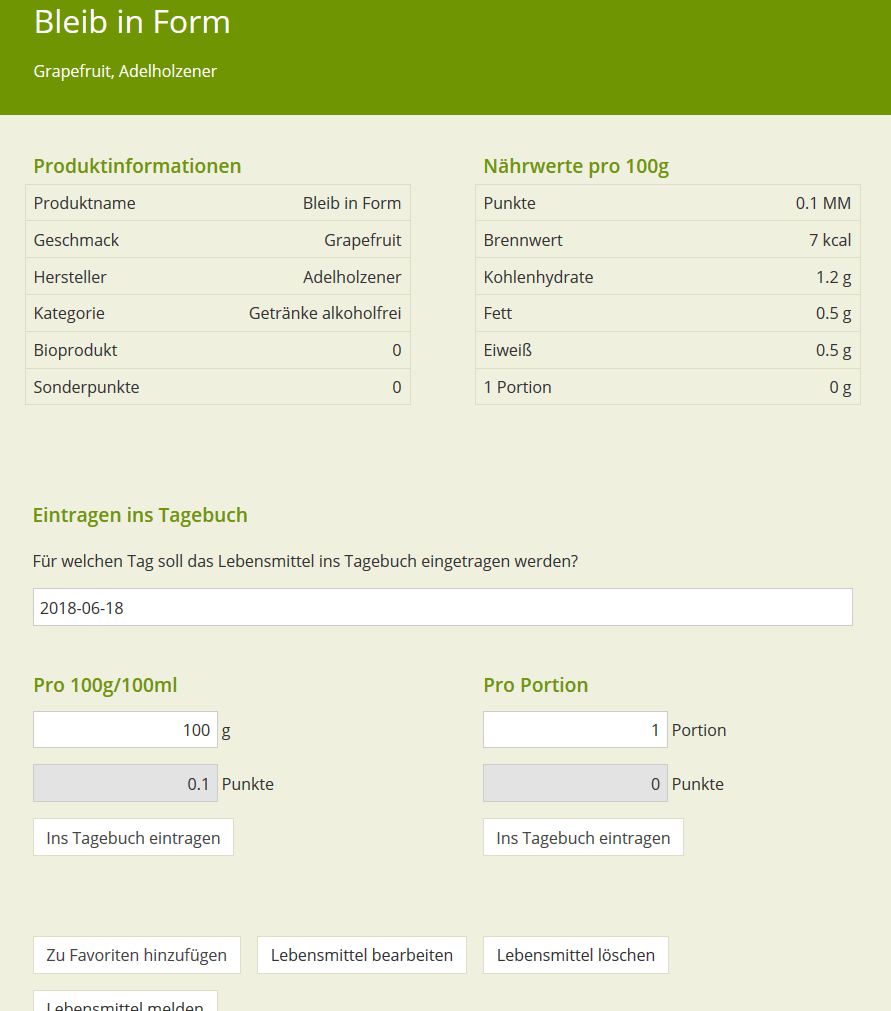Click the 'Punkte' label in the Nährwerte table
The width and height of the screenshot is (891, 1011).
point(509,203)
